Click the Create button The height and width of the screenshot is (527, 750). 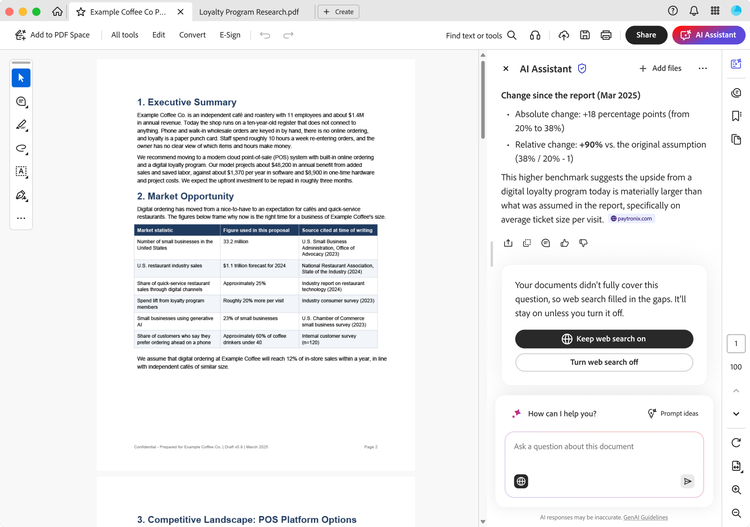click(x=339, y=11)
